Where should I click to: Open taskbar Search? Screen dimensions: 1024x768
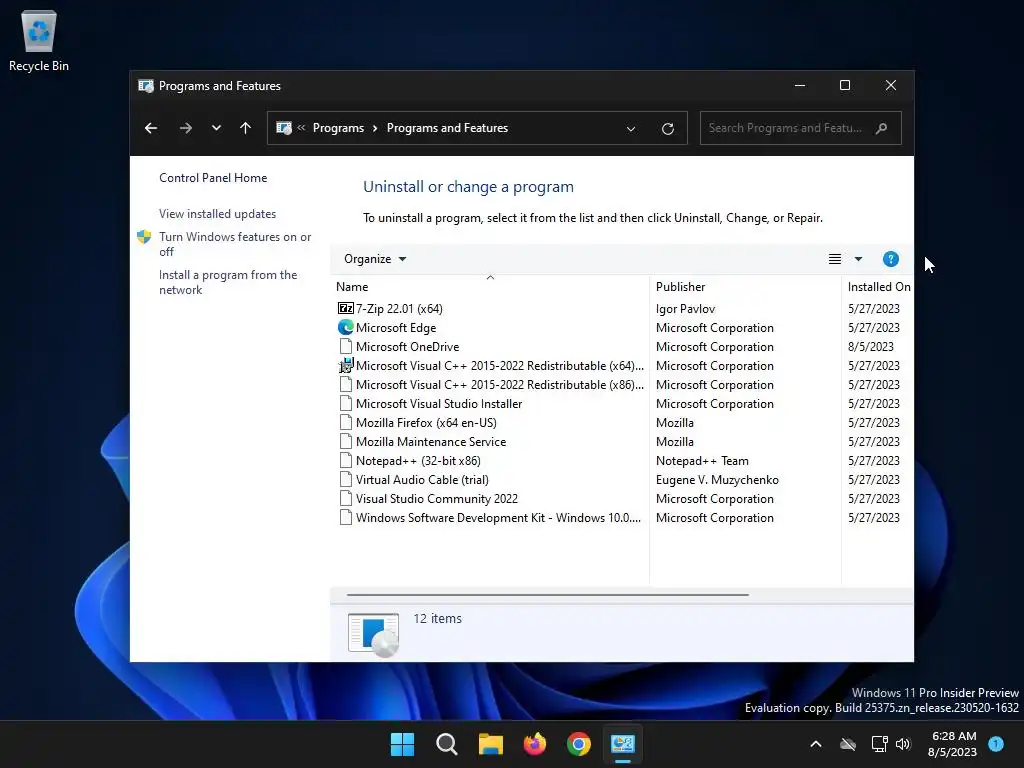(447, 744)
